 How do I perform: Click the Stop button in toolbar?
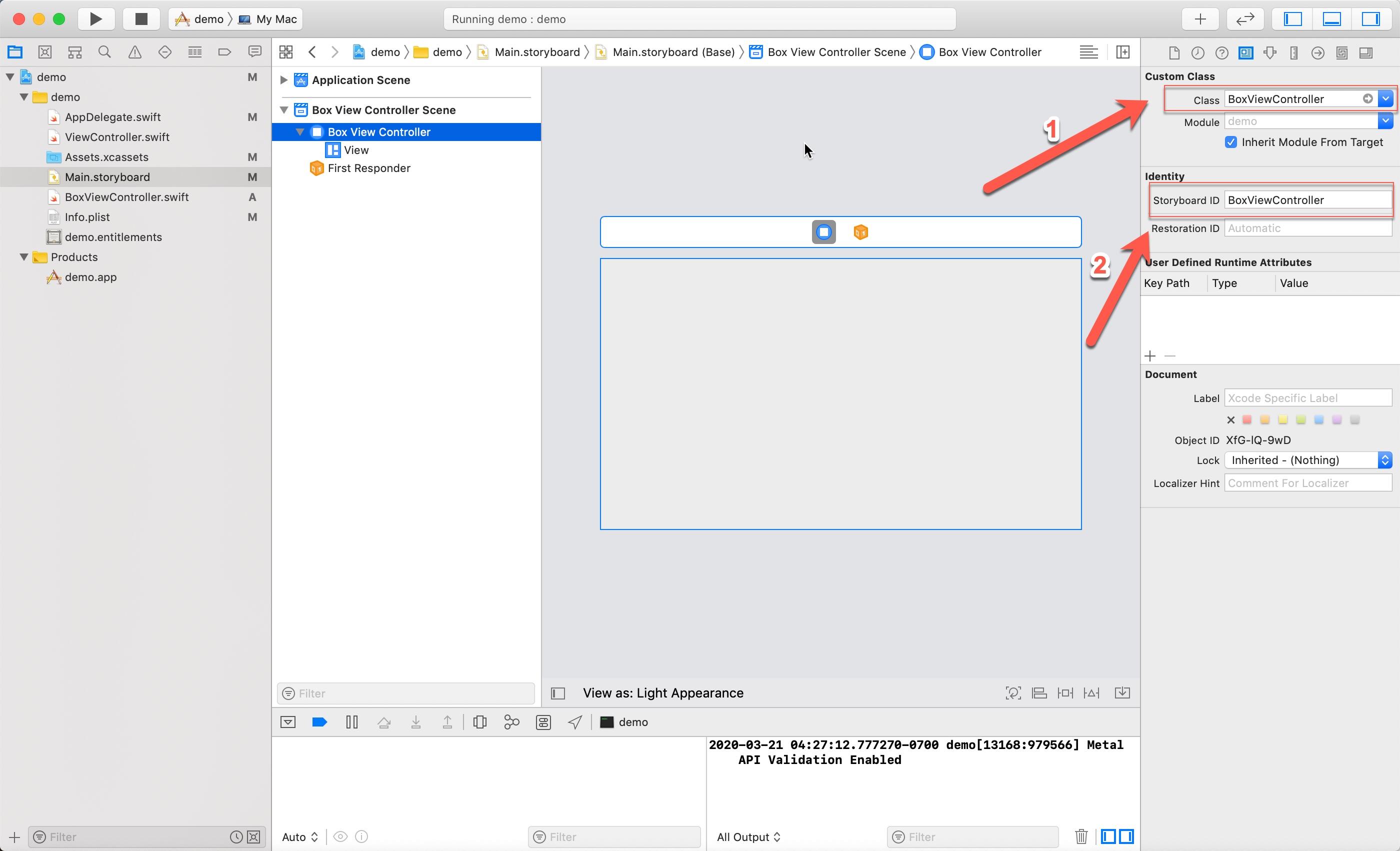pos(141,18)
